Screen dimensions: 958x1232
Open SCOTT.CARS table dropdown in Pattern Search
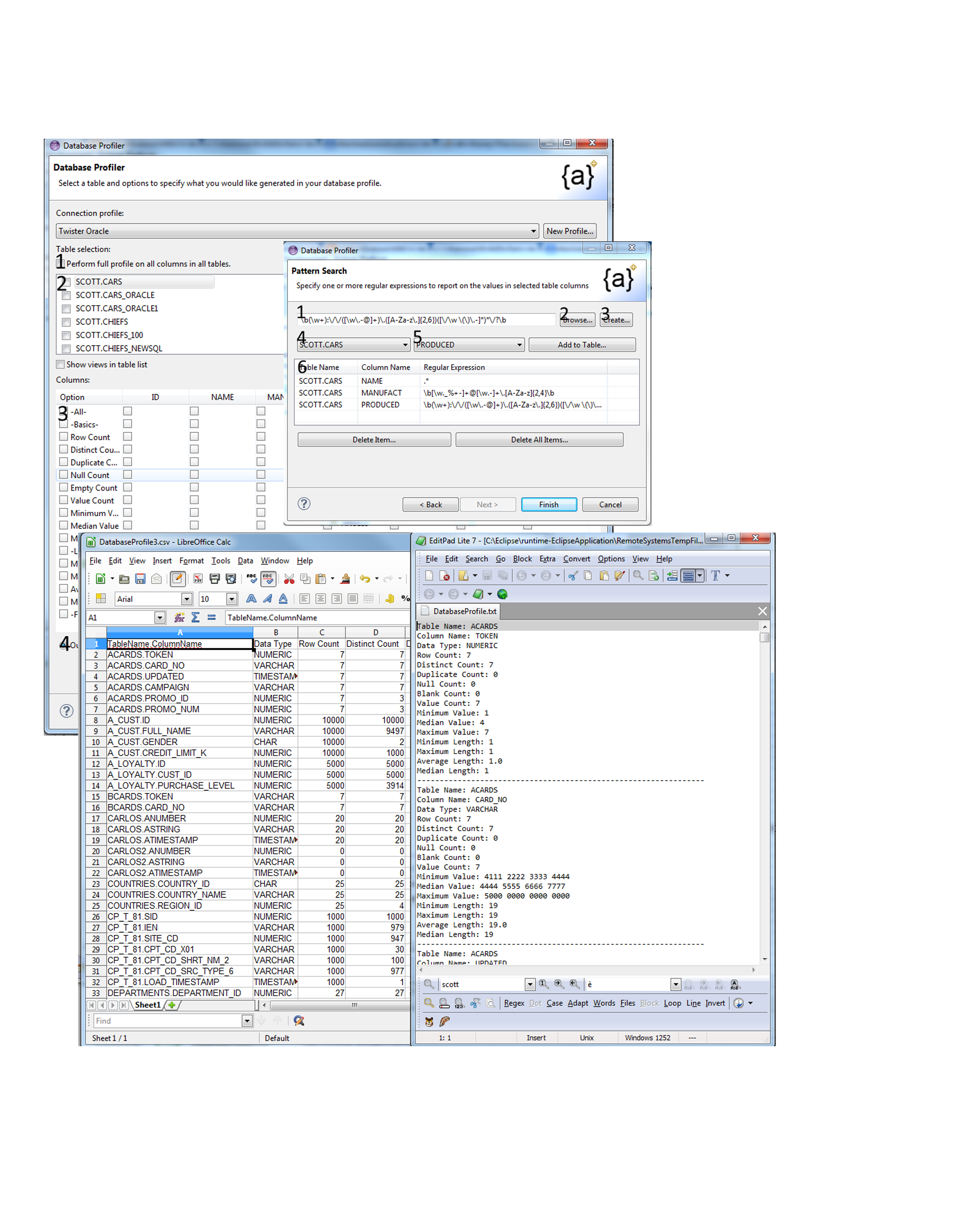click(x=405, y=345)
